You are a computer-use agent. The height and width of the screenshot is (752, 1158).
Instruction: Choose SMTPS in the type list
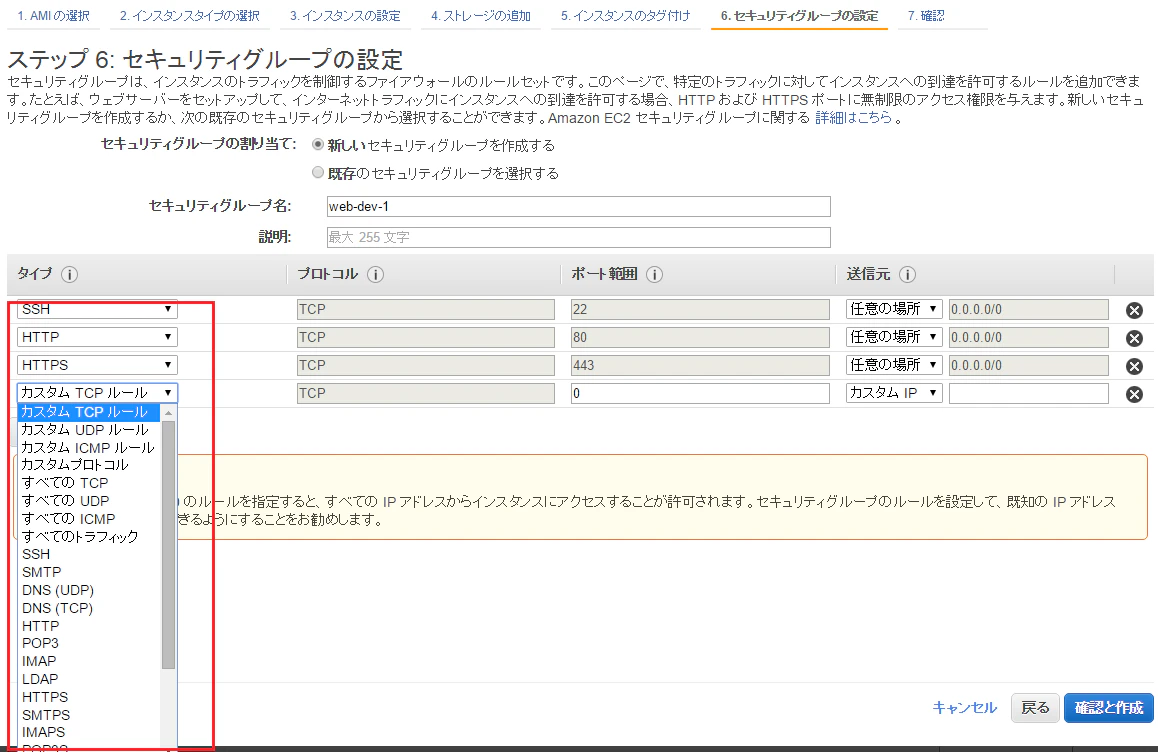[x=89, y=715]
